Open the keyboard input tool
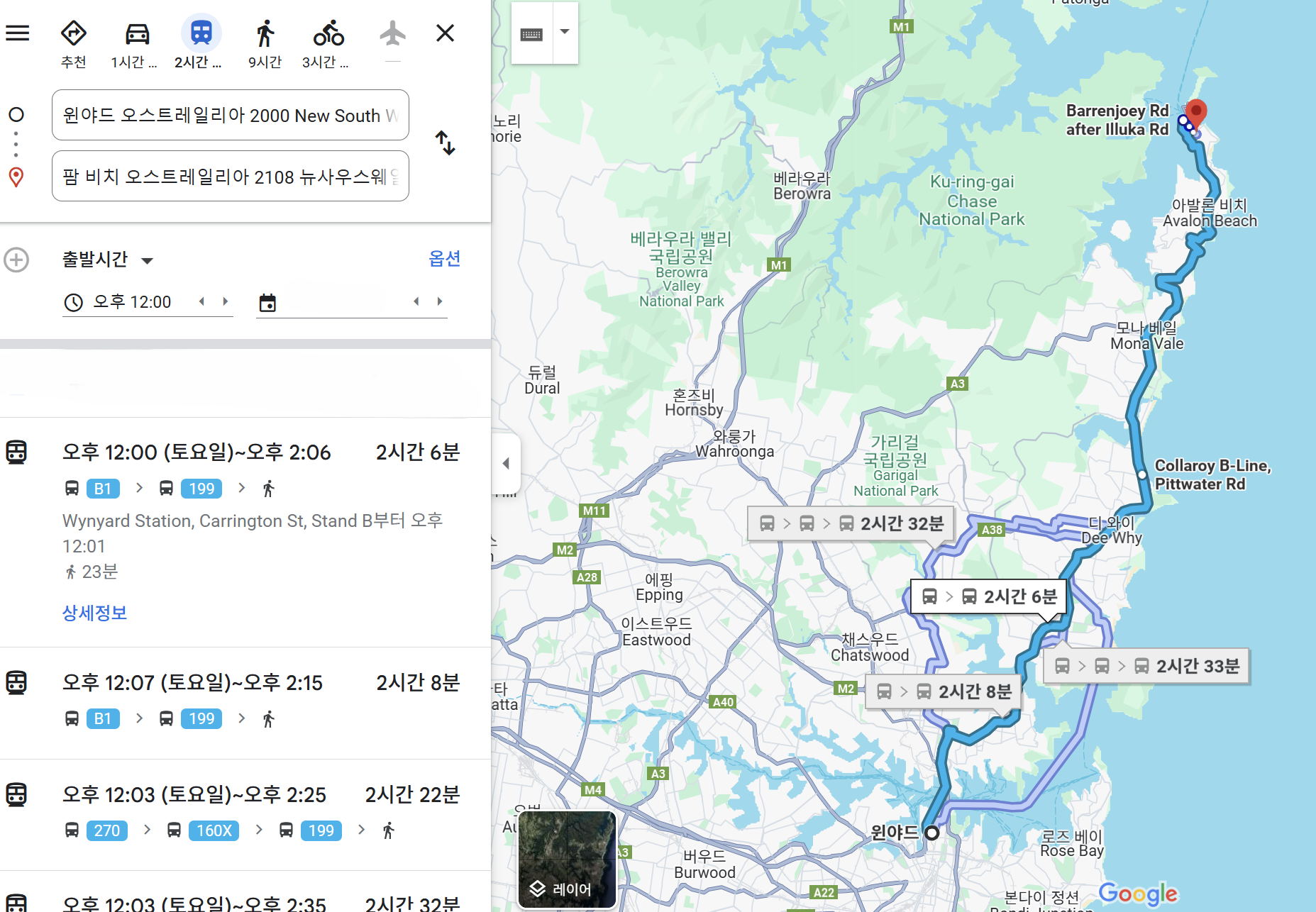 point(531,34)
